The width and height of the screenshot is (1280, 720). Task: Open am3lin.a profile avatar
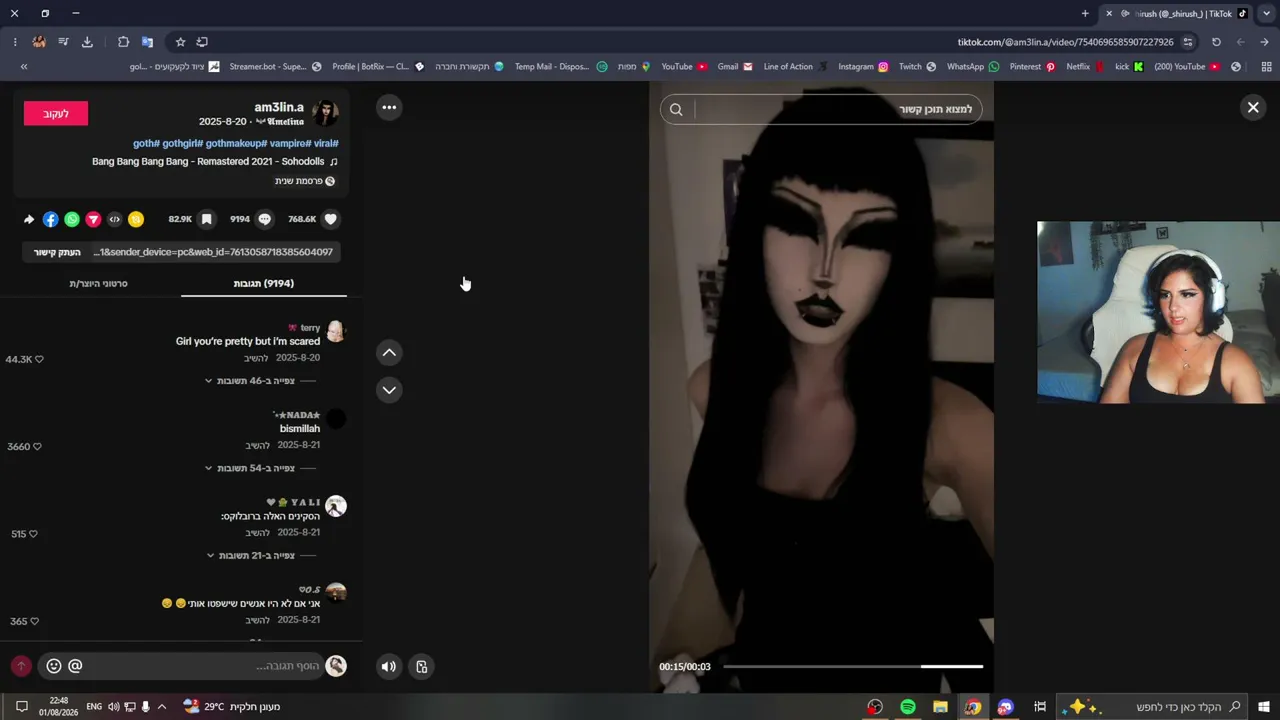pyautogui.click(x=325, y=113)
